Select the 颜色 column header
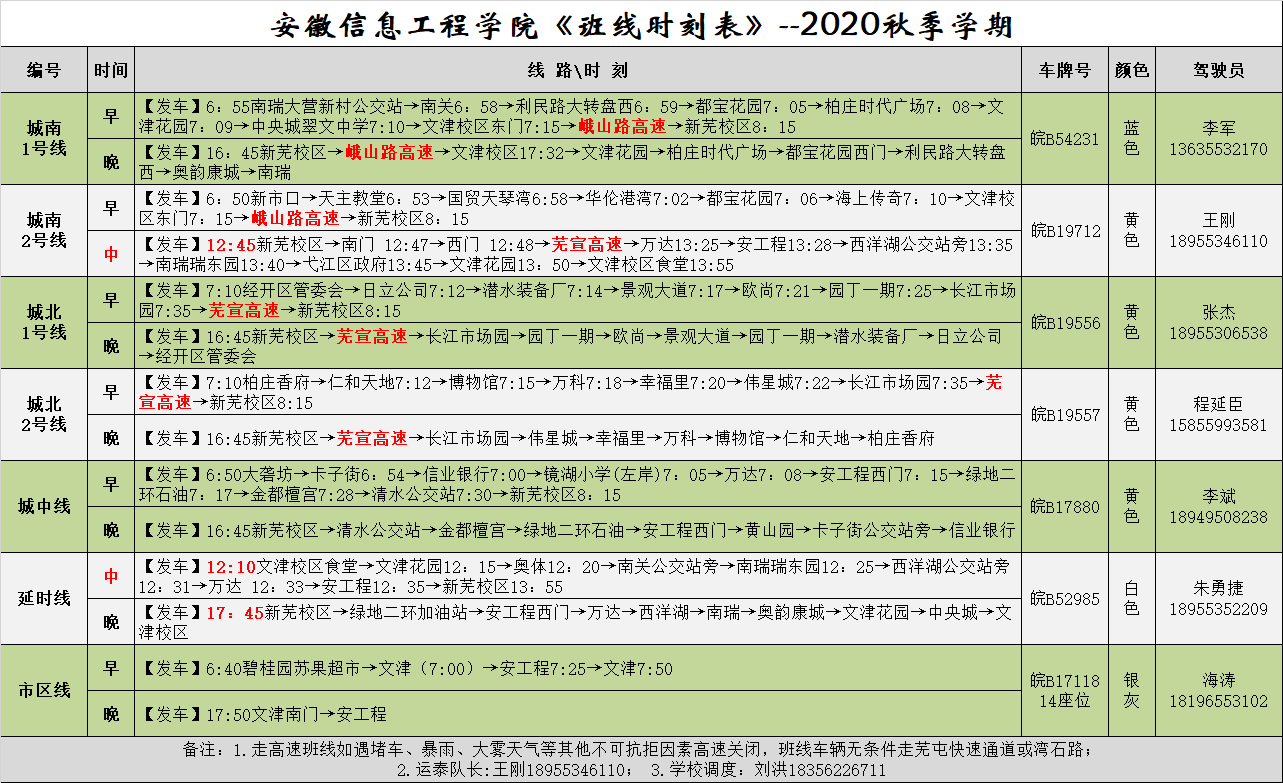 pyautogui.click(x=1132, y=70)
